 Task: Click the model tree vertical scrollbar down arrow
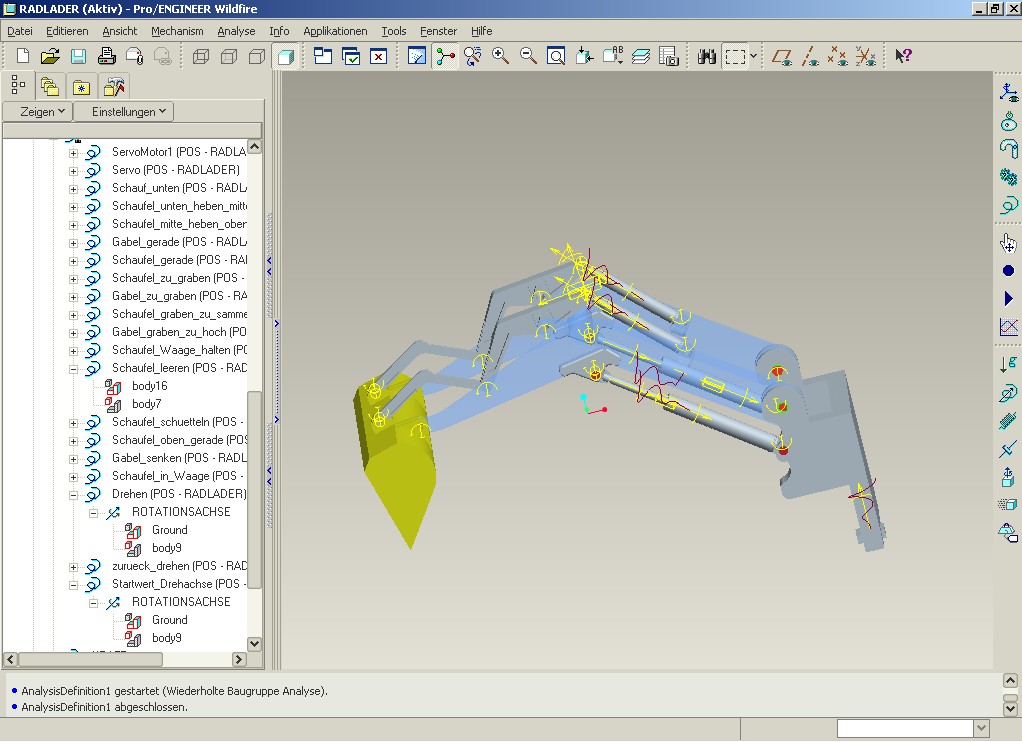click(x=254, y=644)
